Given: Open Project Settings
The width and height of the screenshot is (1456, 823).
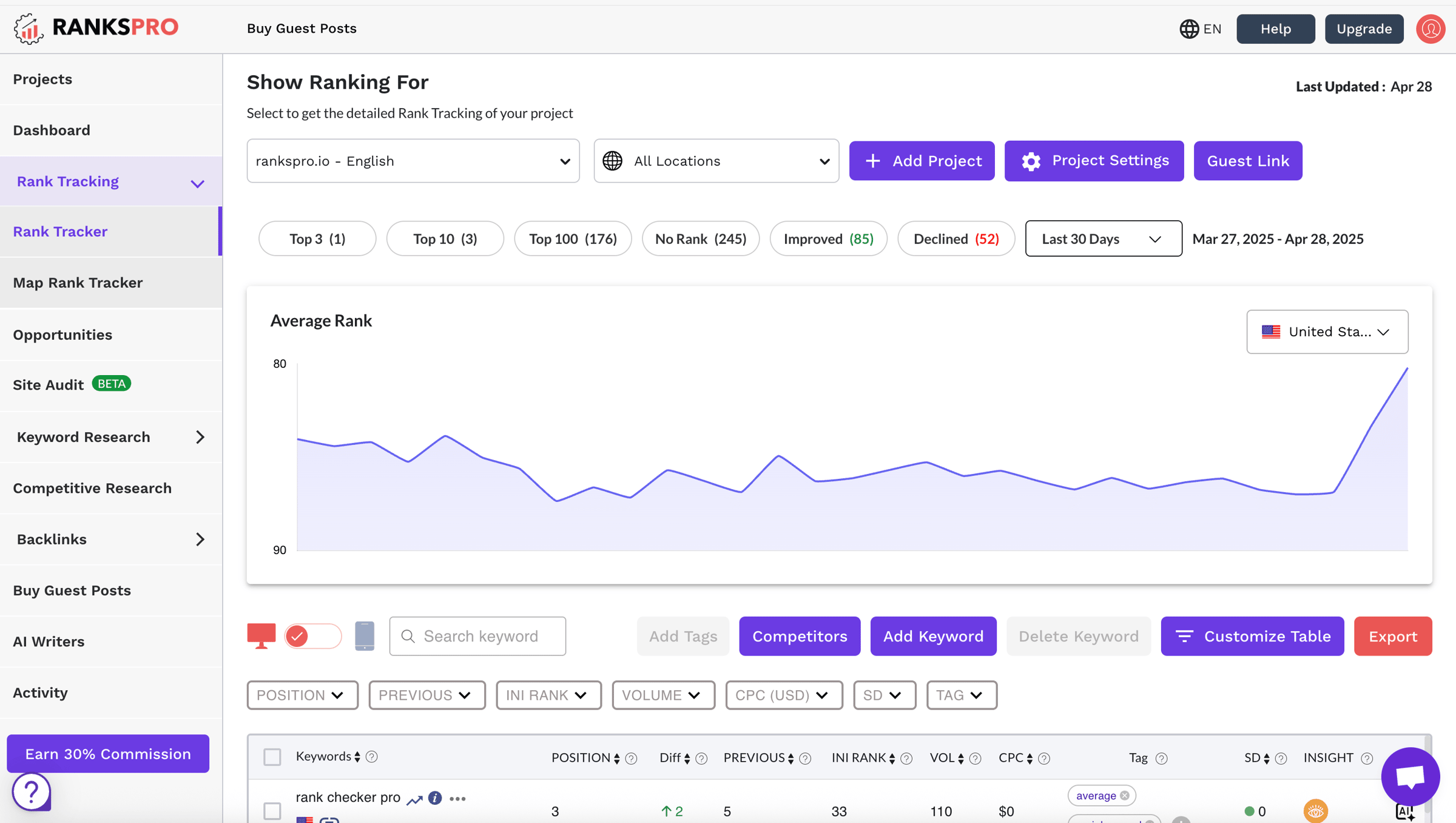Looking at the screenshot, I should click(x=1094, y=161).
